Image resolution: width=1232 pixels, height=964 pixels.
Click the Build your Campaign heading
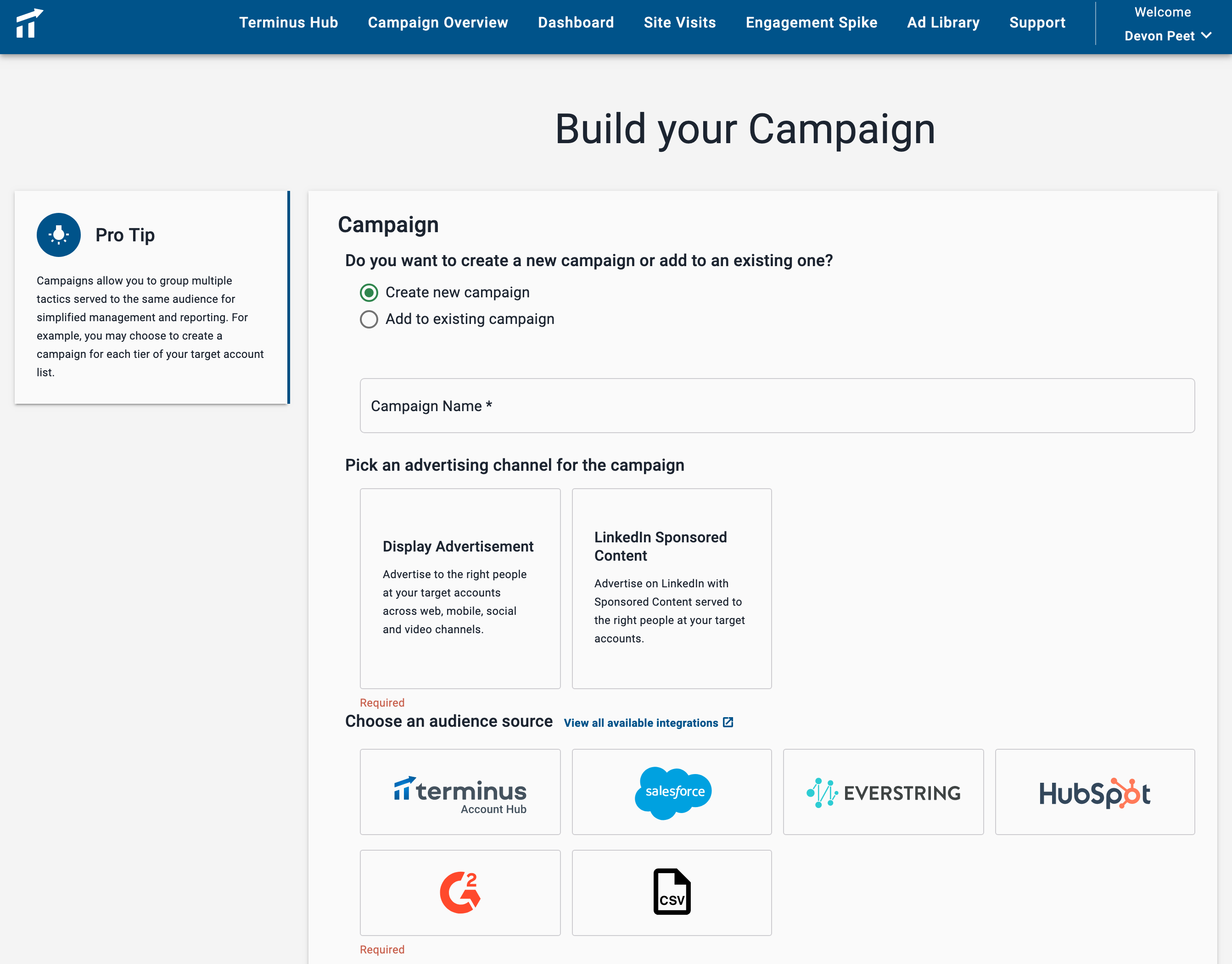pyautogui.click(x=745, y=129)
